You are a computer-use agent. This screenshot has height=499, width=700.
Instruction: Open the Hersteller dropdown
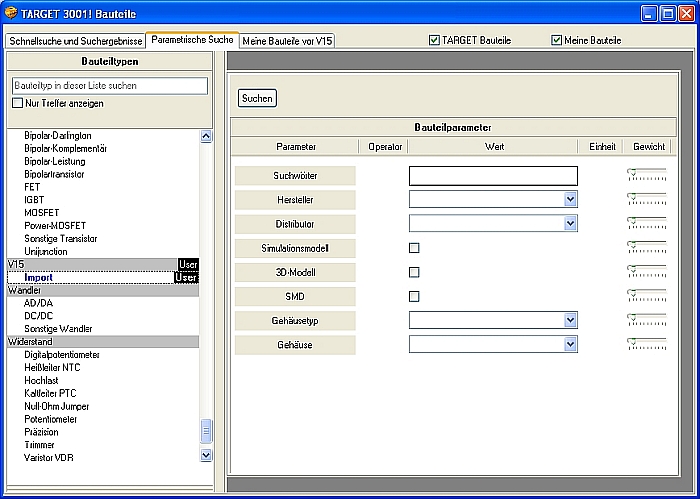(570, 200)
